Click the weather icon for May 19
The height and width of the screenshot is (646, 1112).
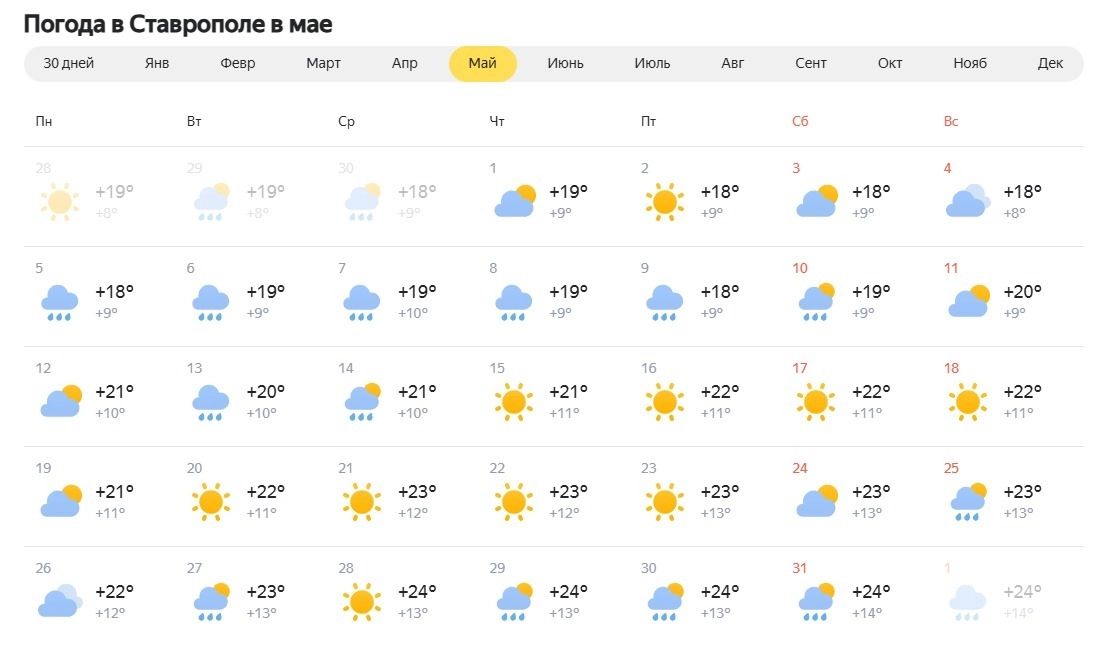[x=60, y=502]
